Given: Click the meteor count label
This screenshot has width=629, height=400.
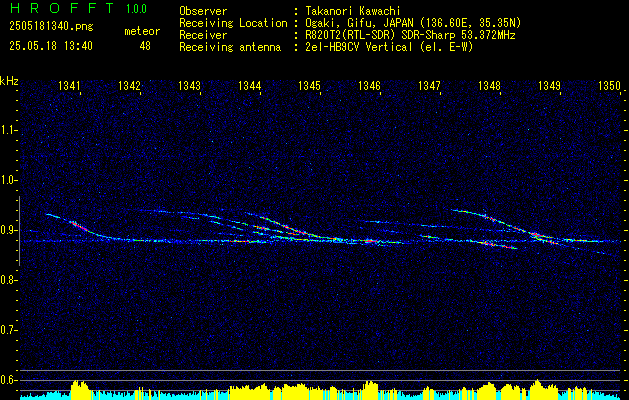Looking at the screenshot, I should [x=142, y=31].
